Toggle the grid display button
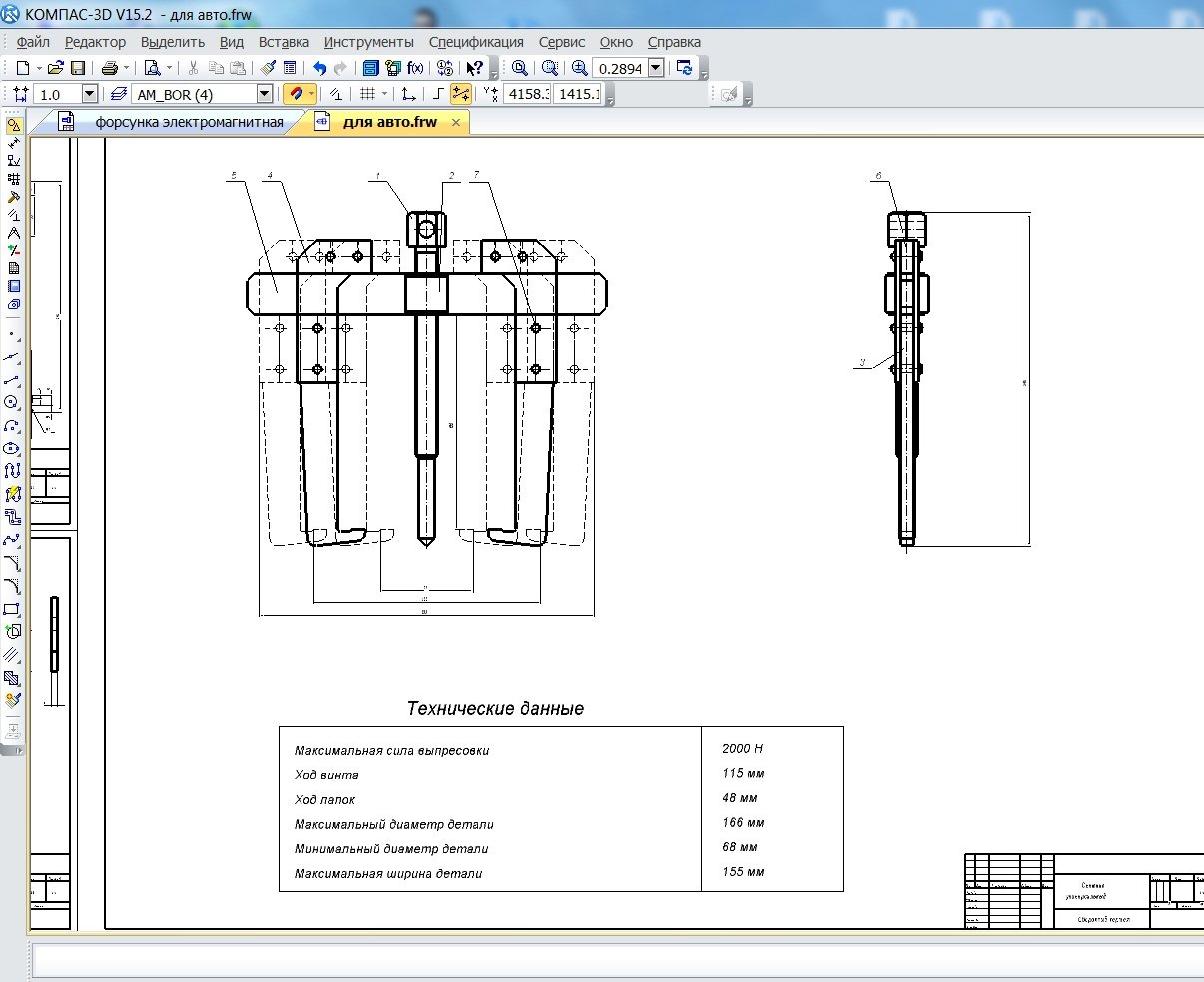Screen dimensions: 1204x982 (367, 94)
